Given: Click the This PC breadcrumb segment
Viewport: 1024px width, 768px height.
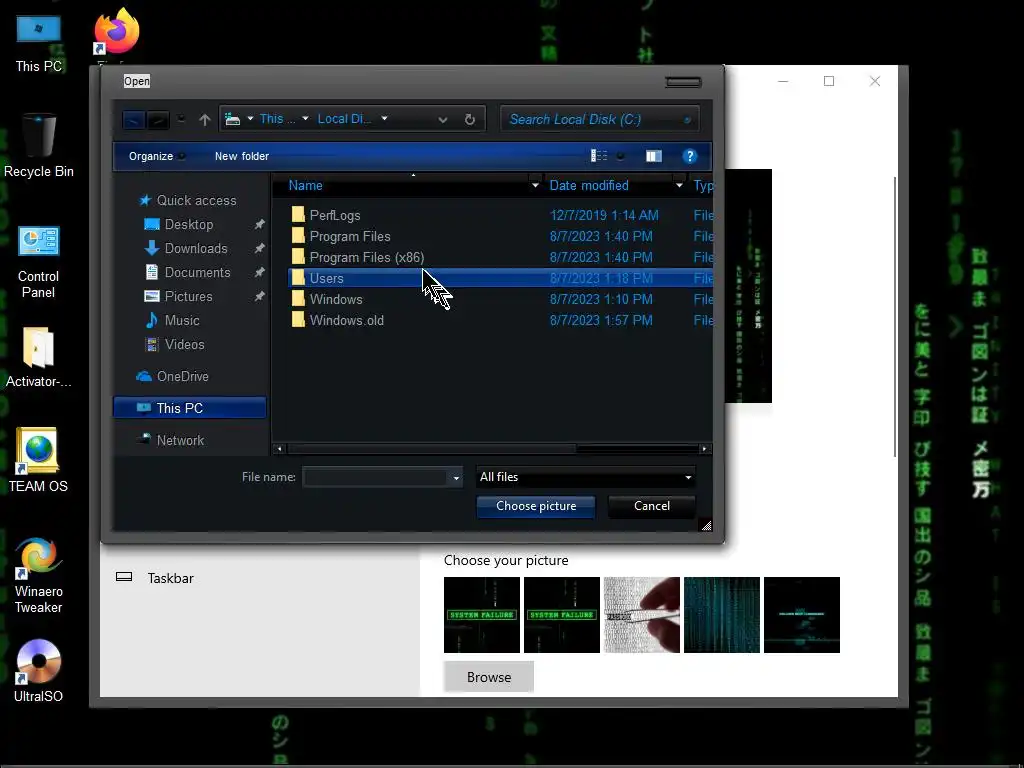Looking at the screenshot, I should [x=278, y=119].
